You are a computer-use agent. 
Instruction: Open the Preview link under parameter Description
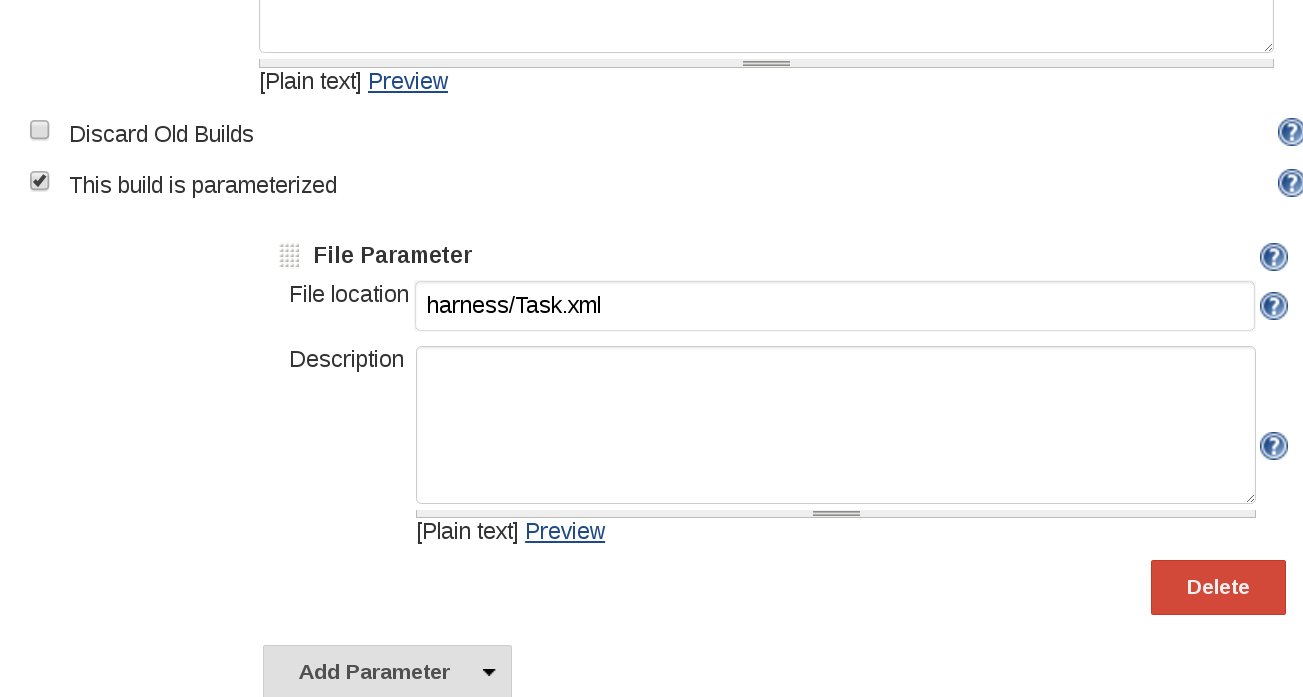click(565, 531)
